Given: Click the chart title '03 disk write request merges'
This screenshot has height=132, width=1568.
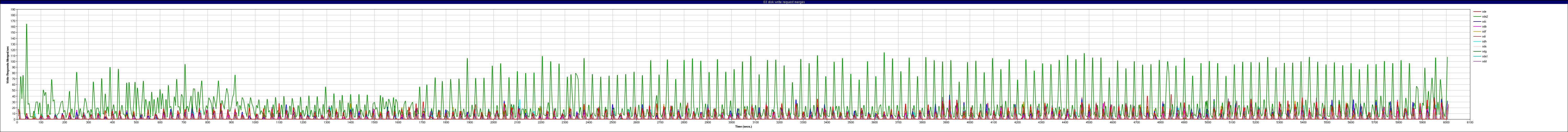Looking at the screenshot, I should tap(784, 2).
